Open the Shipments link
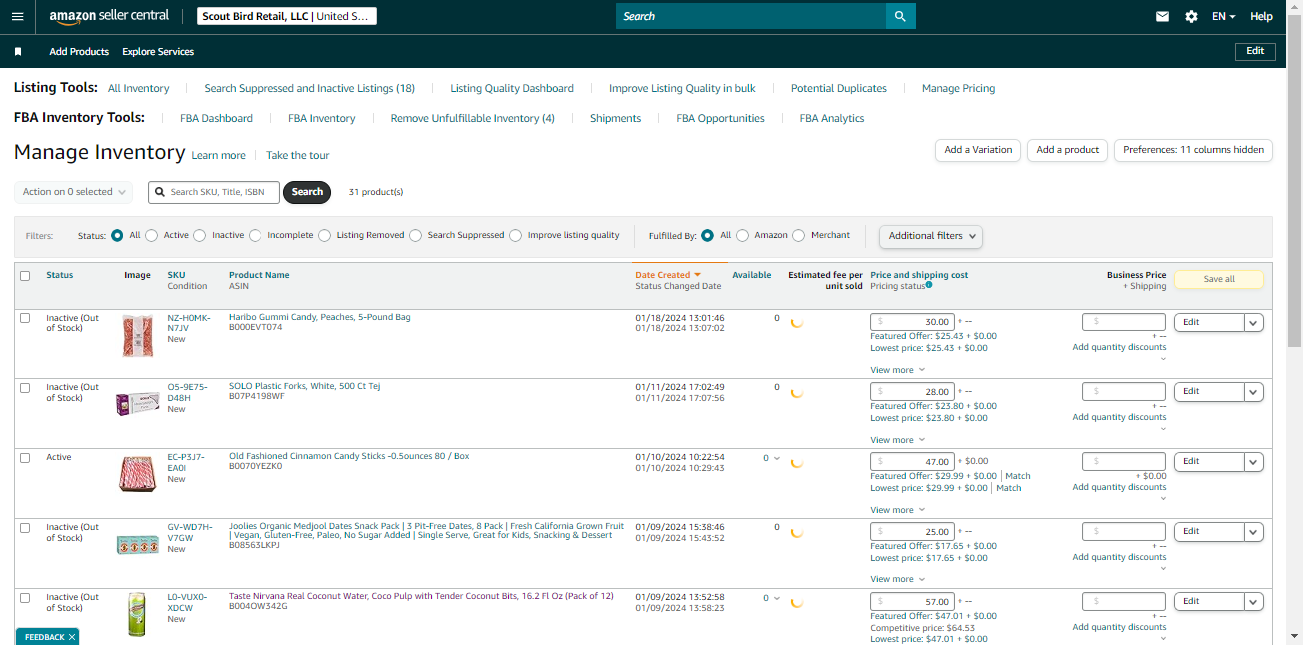This screenshot has height=645, width=1303. (x=615, y=118)
